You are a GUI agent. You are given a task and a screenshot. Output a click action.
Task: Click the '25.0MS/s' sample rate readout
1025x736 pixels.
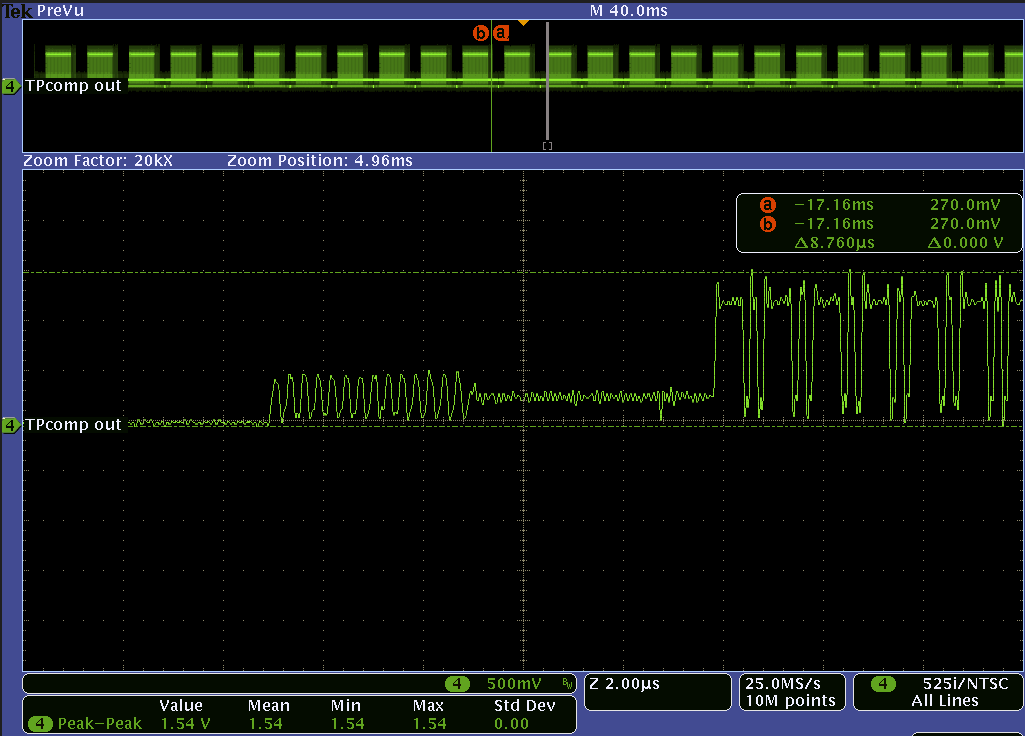click(x=783, y=684)
